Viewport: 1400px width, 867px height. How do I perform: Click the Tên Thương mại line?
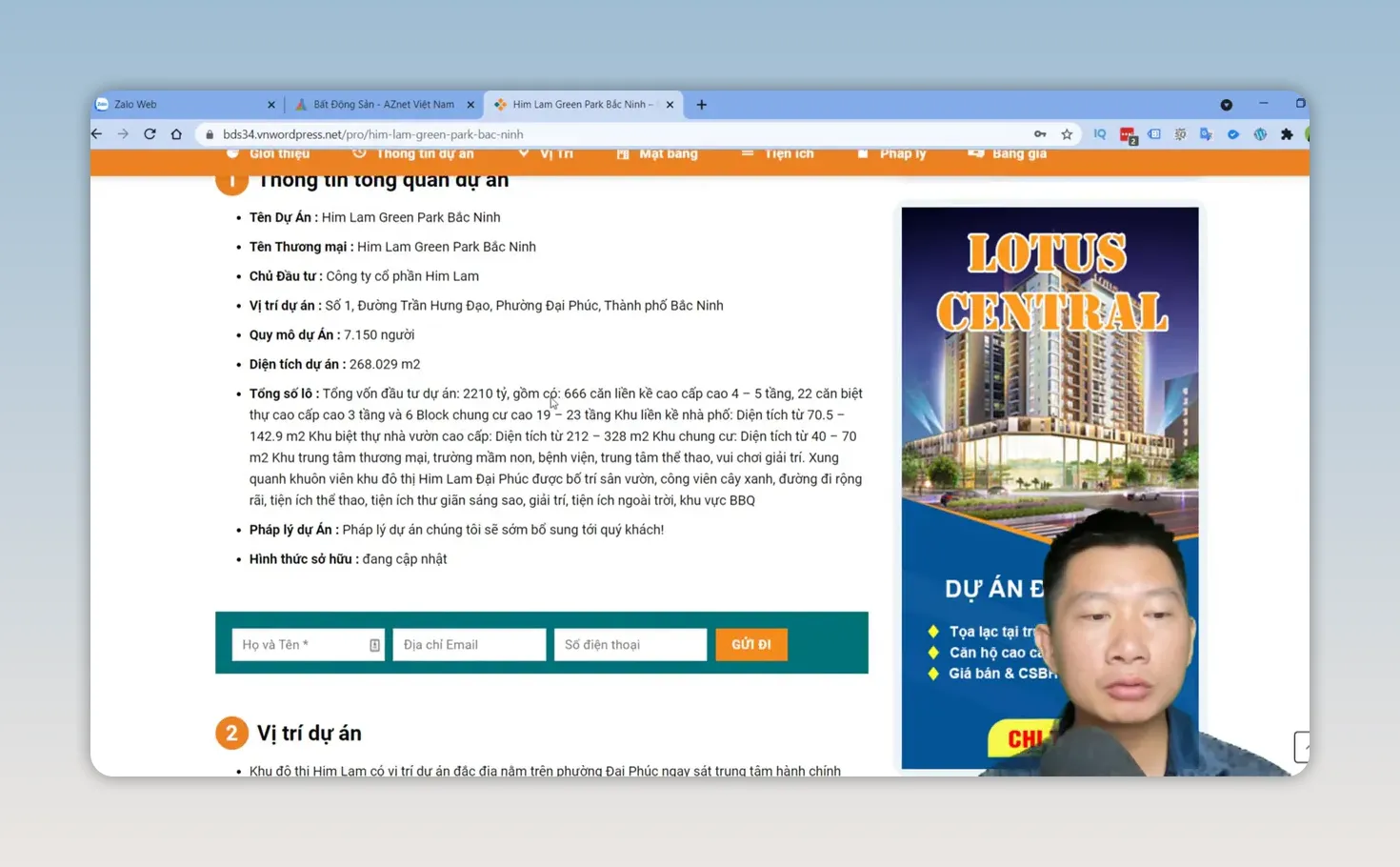click(x=392, y=247)
